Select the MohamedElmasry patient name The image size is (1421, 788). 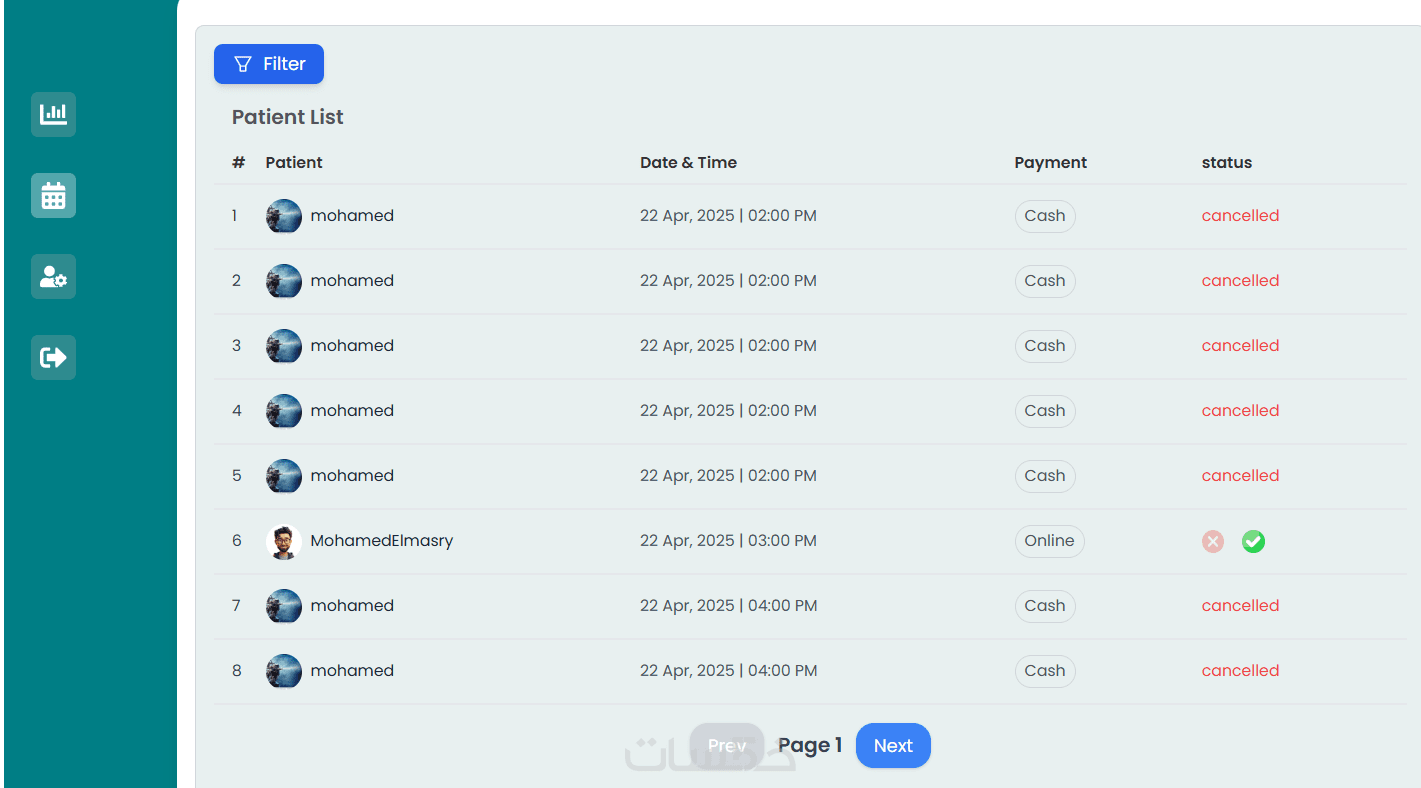[381, 541]
